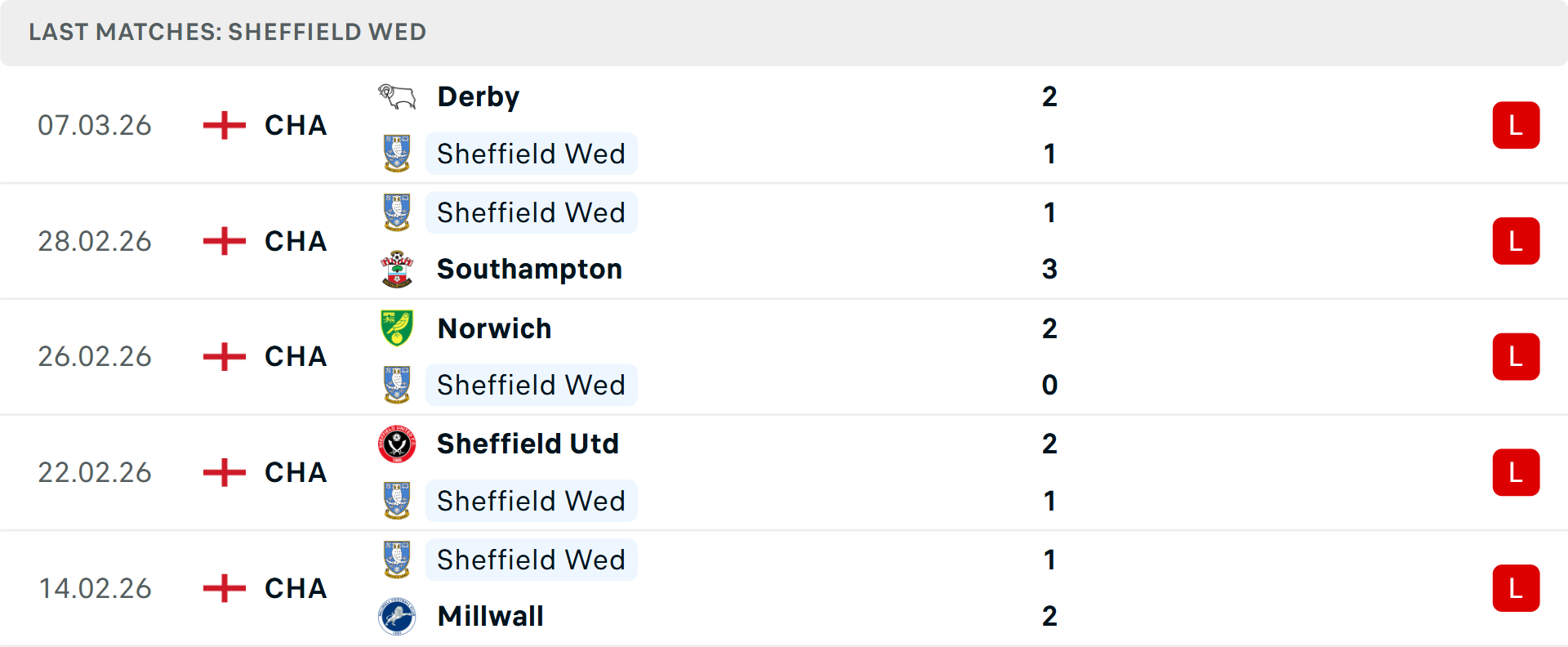This screenshot has width=1568, height=647.
Task: Click the L badge for the Southampton match
Action: pos(1517,241)
